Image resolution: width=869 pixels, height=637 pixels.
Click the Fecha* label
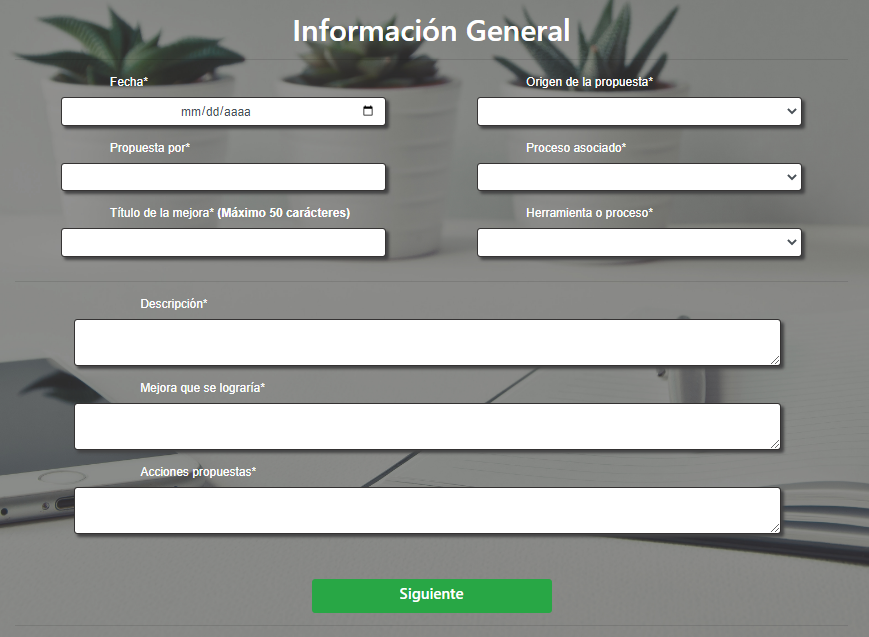pos(129,82)
